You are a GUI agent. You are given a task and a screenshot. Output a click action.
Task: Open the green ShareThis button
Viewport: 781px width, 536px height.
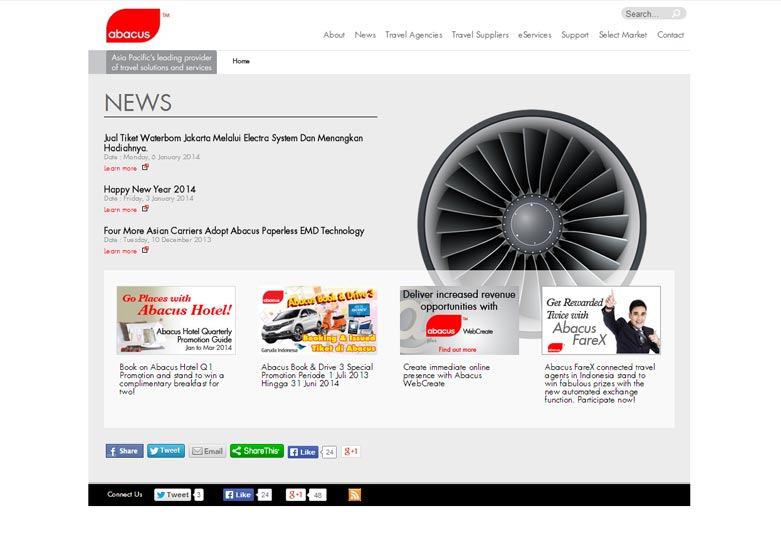257,451
